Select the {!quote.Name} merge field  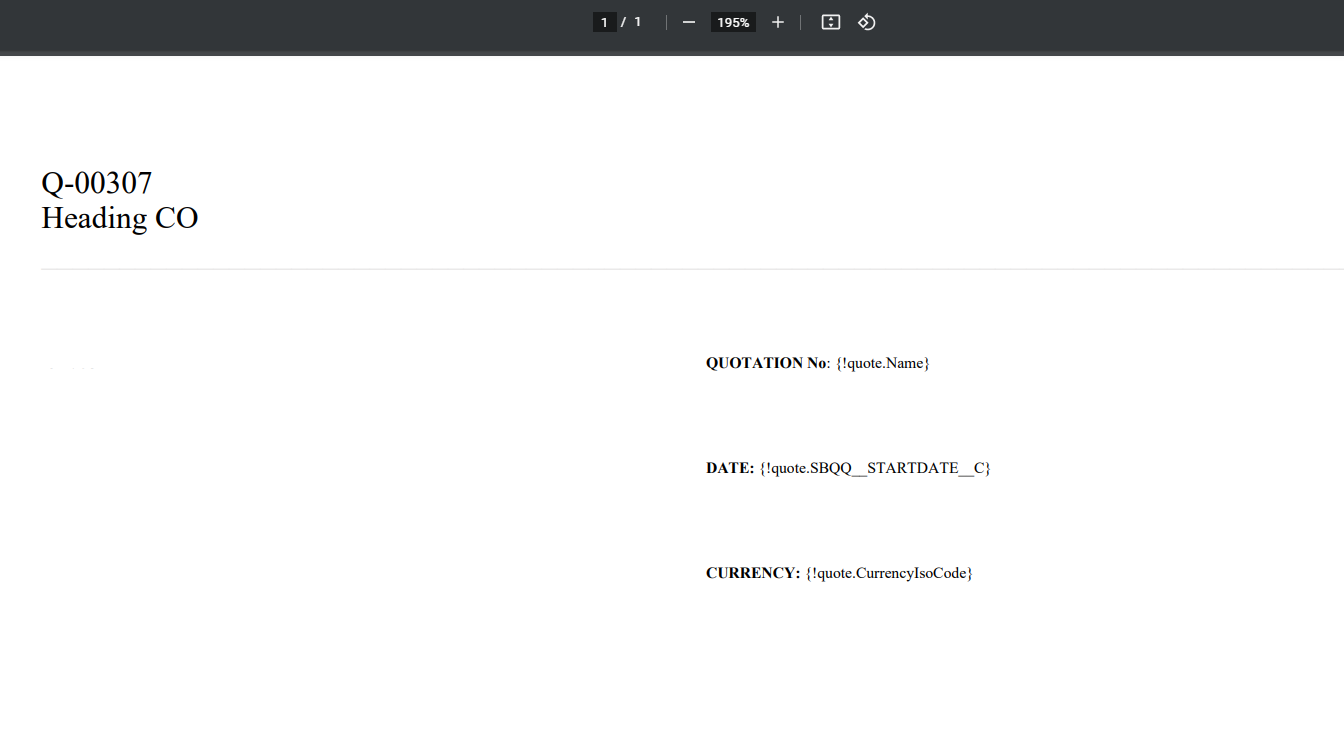(881, 363)
